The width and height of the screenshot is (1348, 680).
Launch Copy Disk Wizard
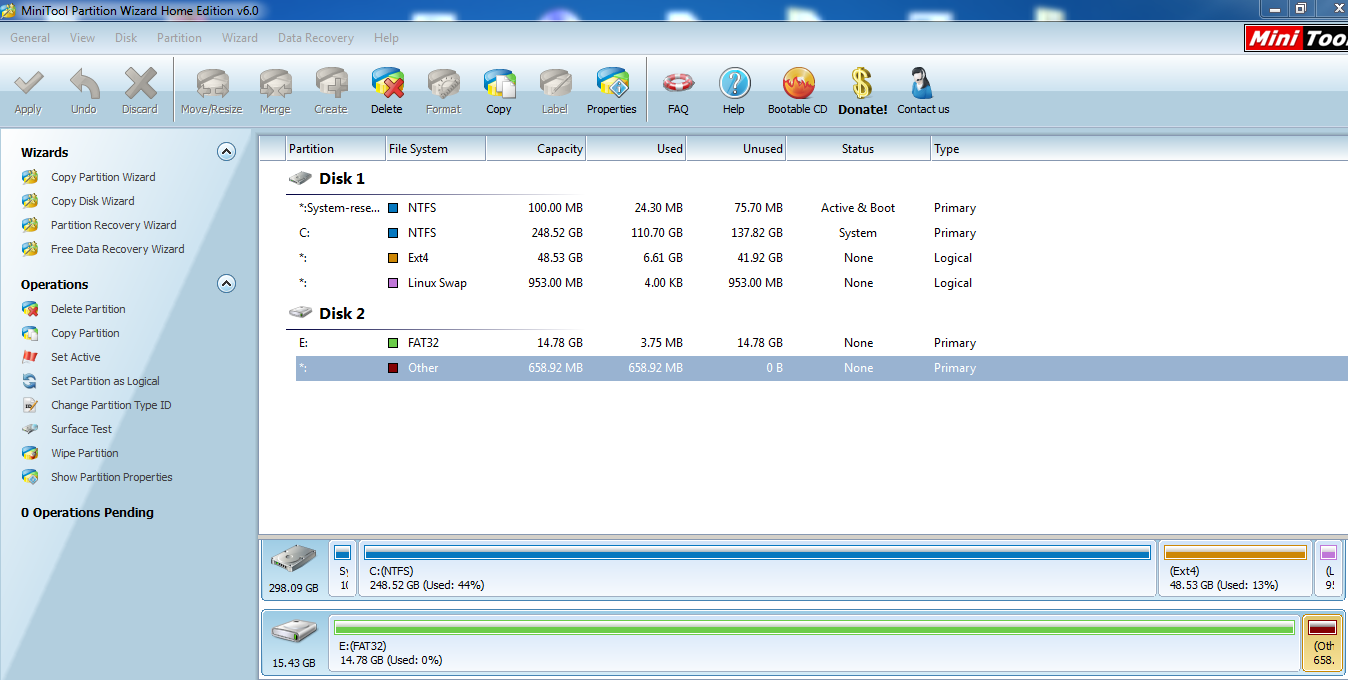[92, 201]
